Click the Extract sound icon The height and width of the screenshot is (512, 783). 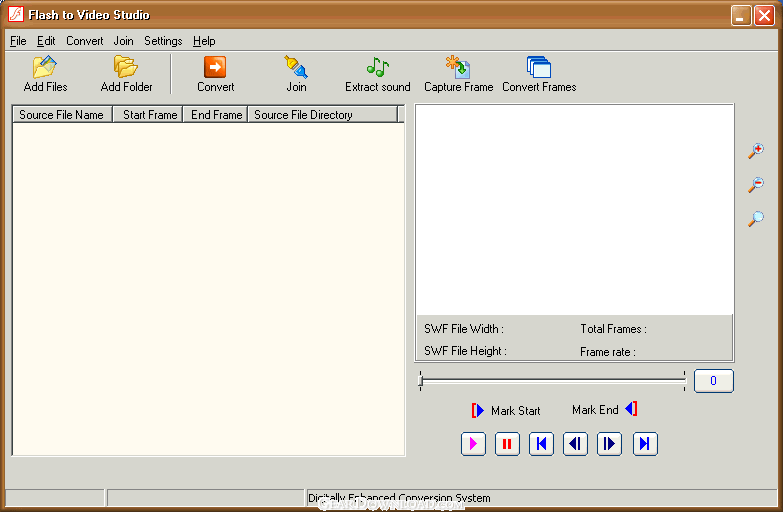coord(377,68)
